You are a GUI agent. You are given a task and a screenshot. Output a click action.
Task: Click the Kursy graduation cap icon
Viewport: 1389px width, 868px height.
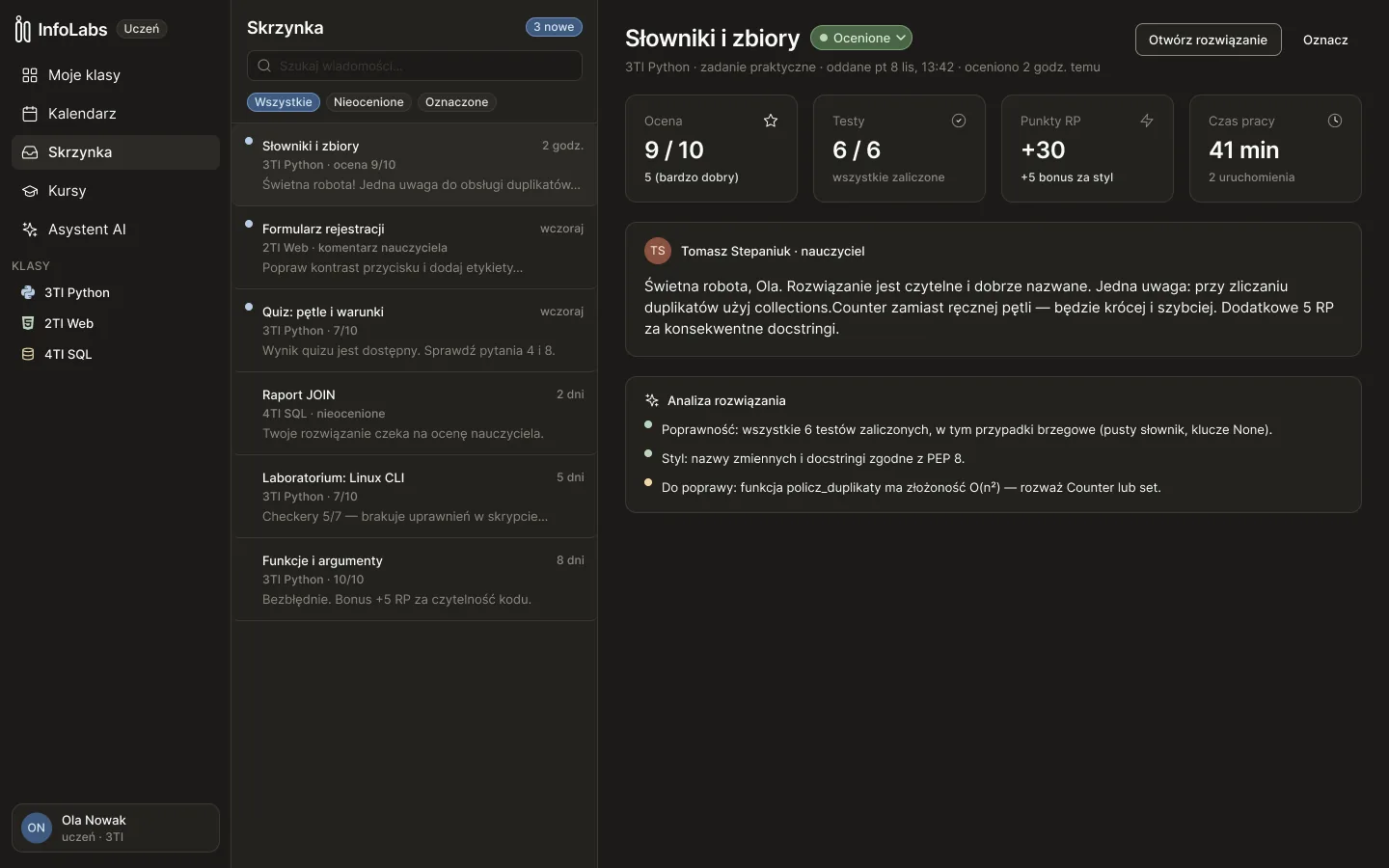point(30,191)
